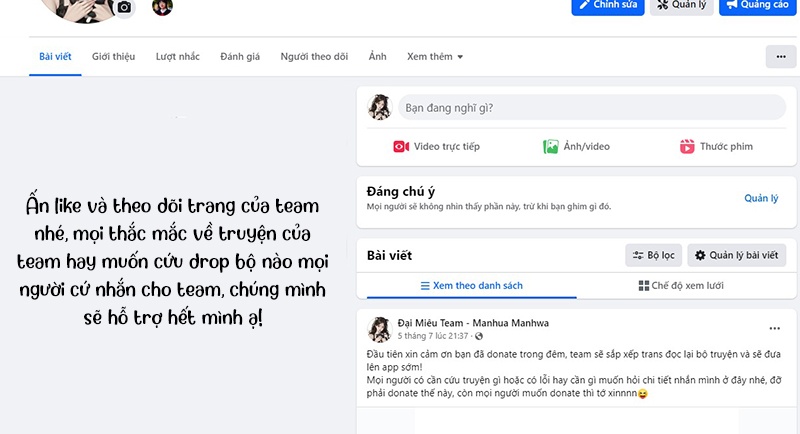
Task: Open the Quản lý bài viết settings
Action: [x=736, y=255]
